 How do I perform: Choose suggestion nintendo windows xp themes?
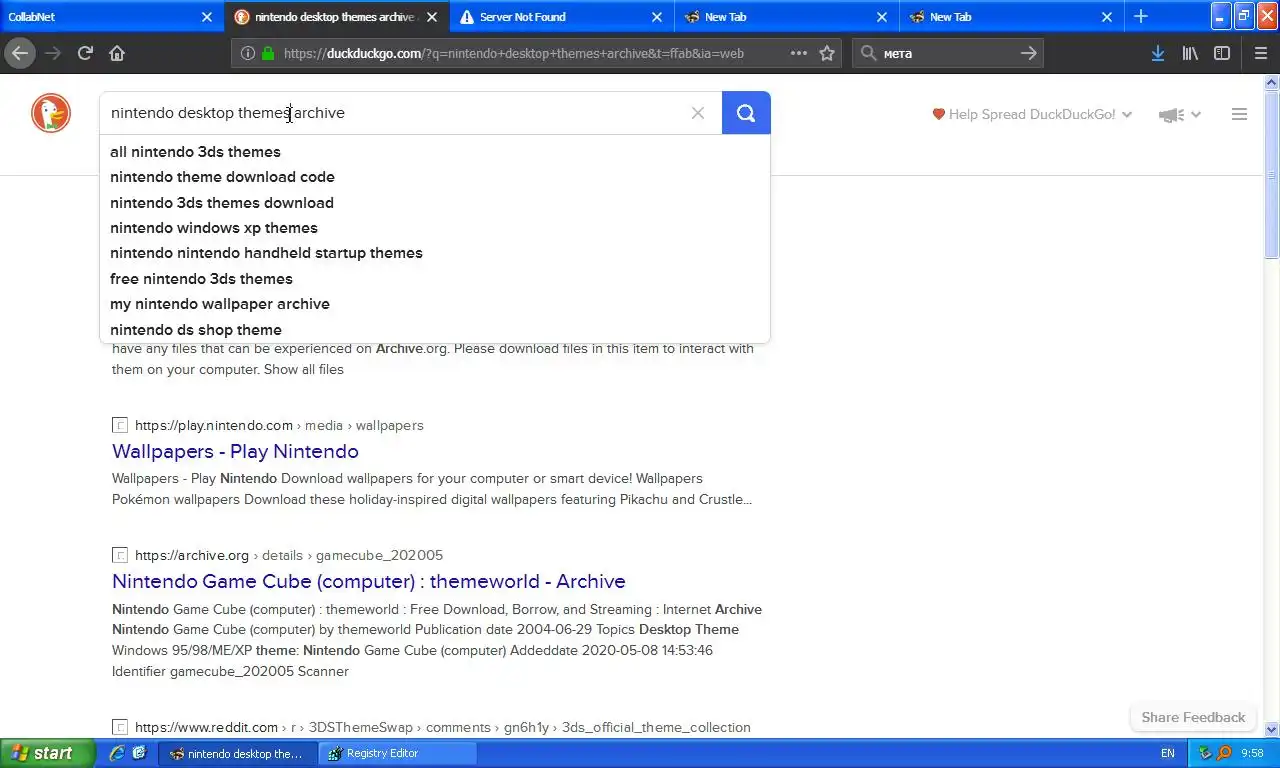tap(435, 228)
